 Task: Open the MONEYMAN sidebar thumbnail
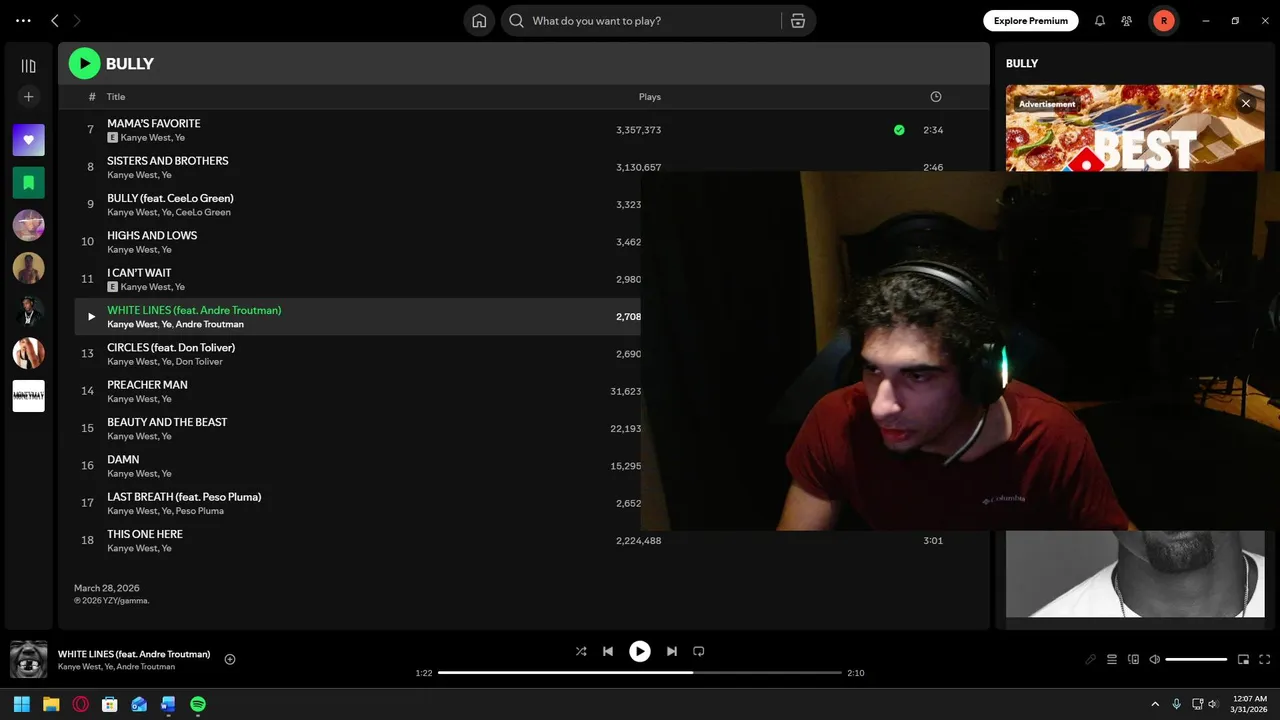[x=28, y=396]
